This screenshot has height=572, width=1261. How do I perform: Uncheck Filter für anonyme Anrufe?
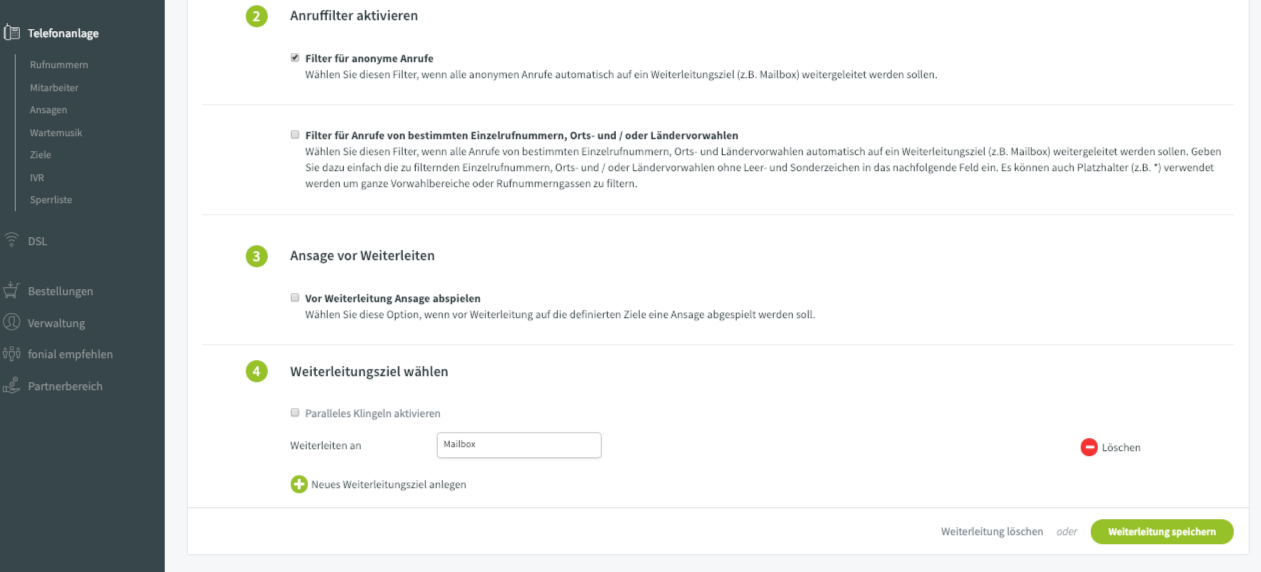295,58
